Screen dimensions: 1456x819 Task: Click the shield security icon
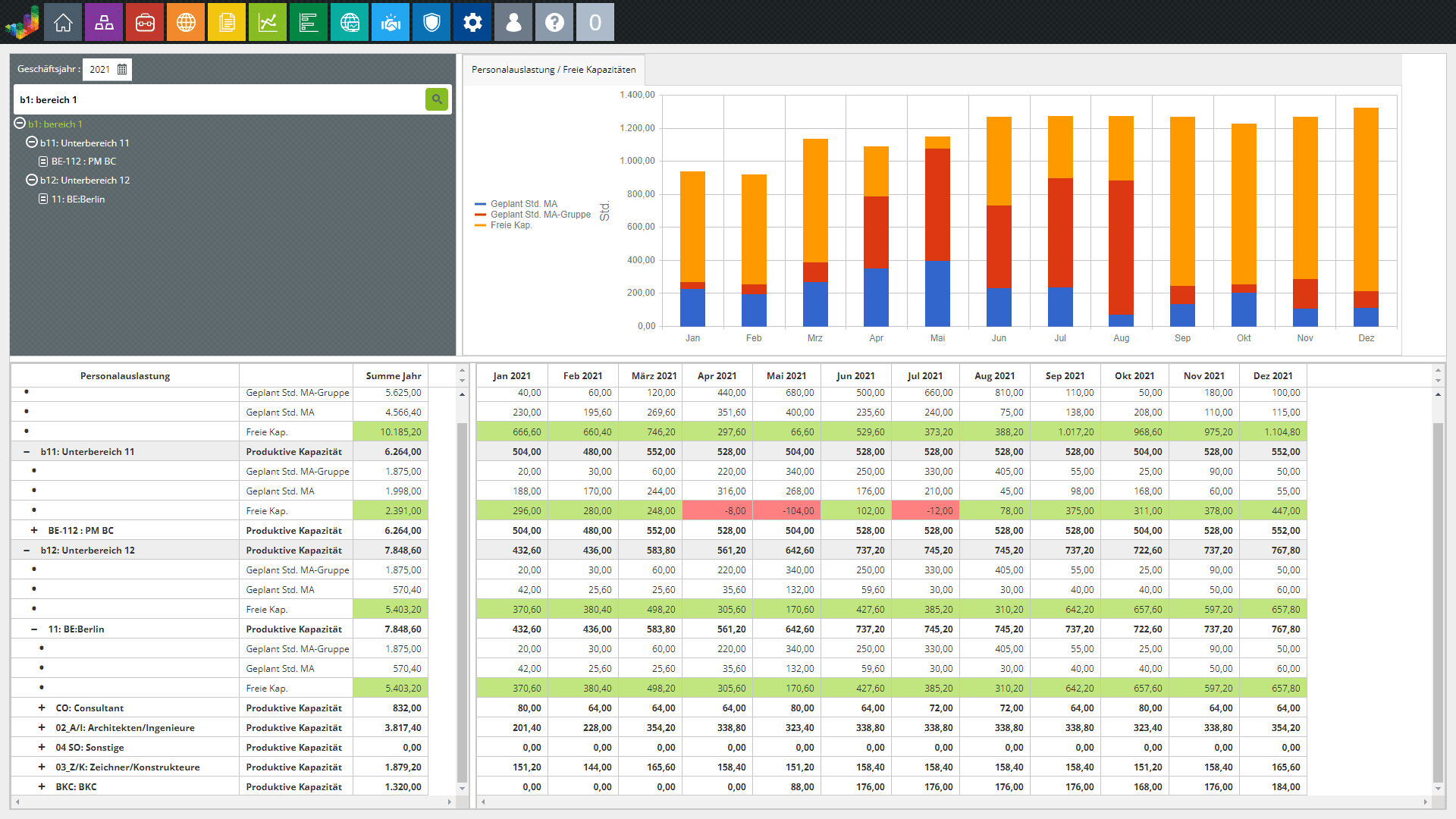(x=431, y=22)
